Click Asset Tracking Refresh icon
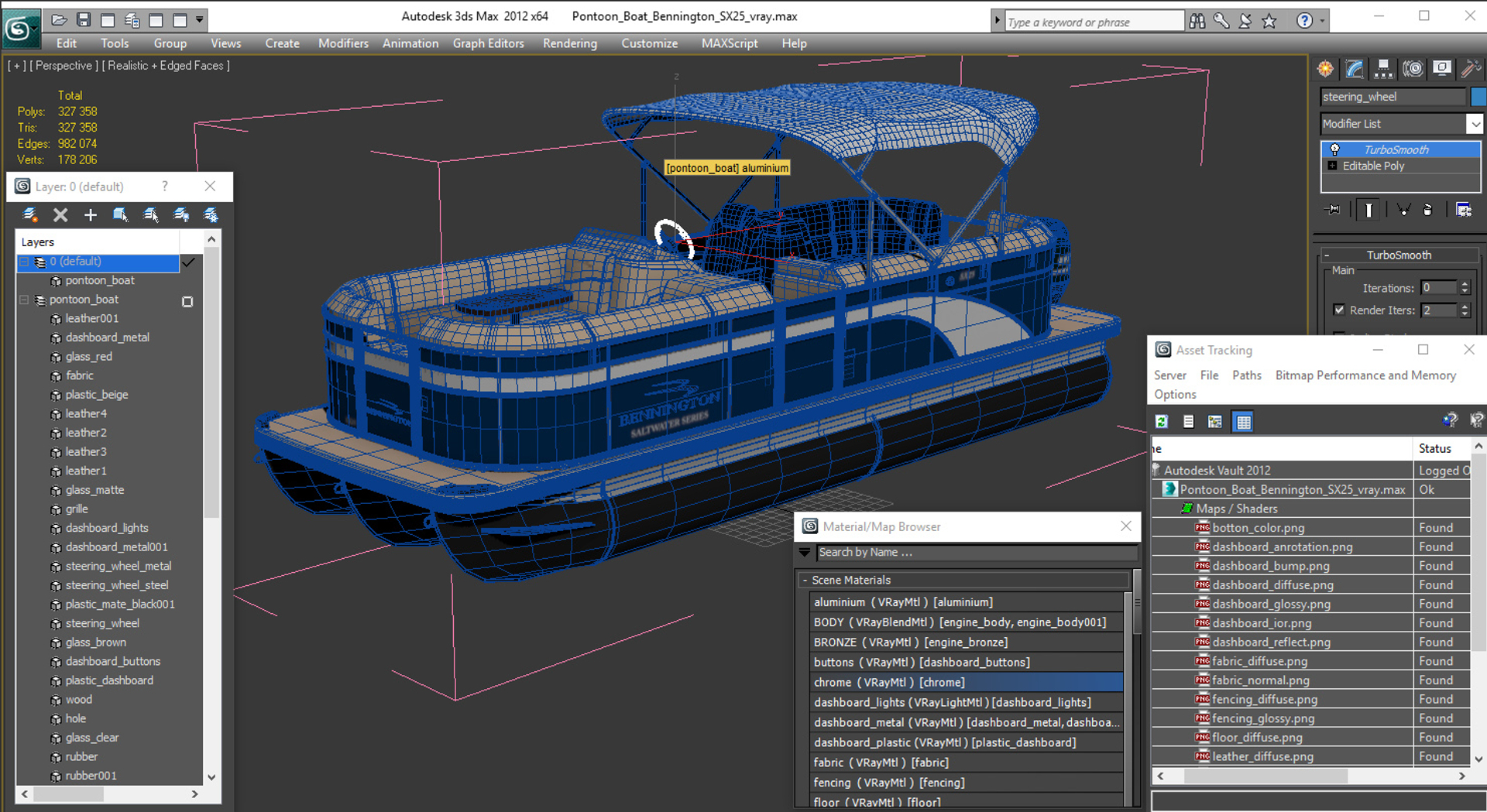The height and width of the screenshot is (812, 1487). coord(1161,421)
